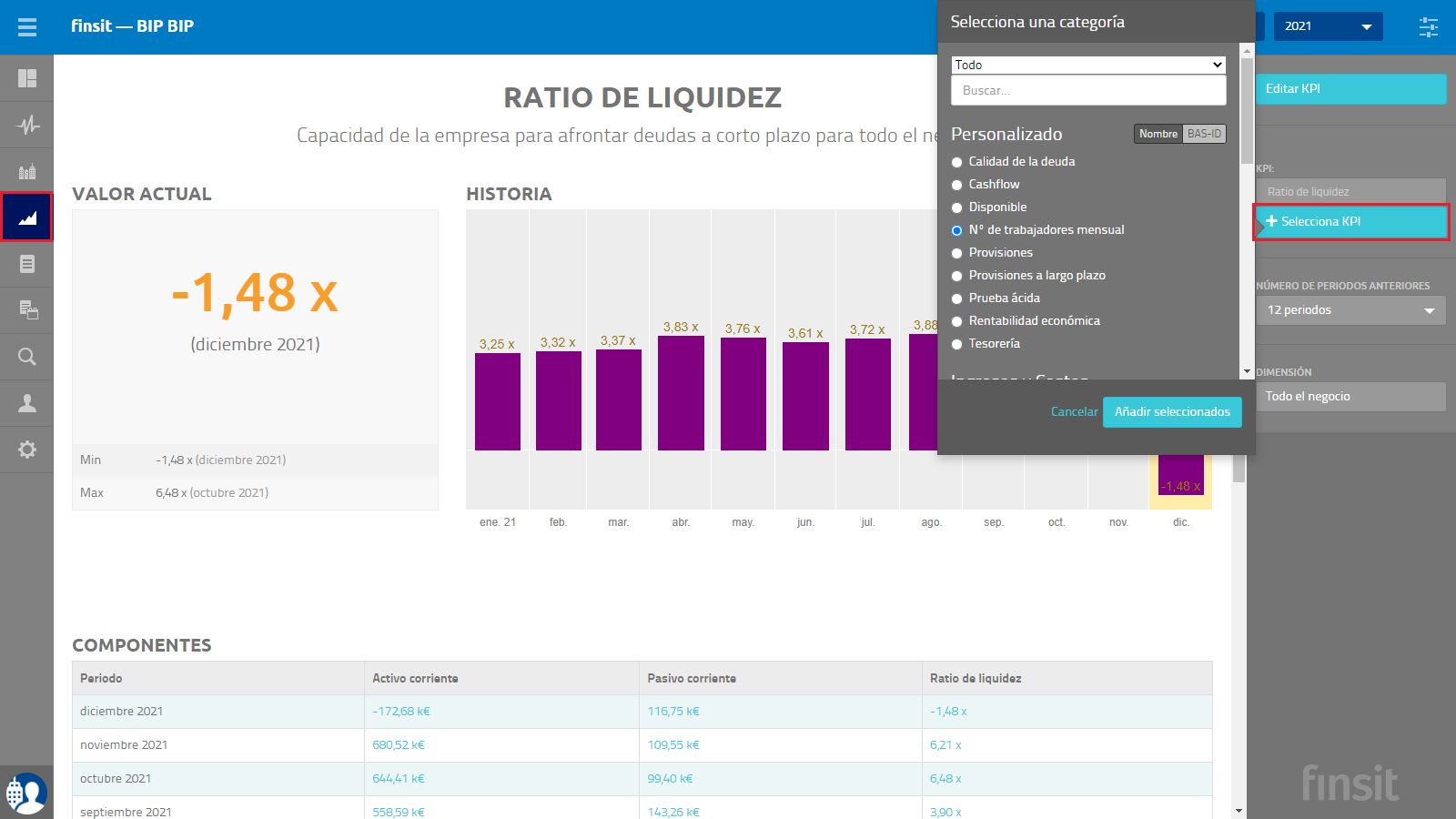Image resolution: width=1456 pixels, height=819 pixels.
Task: Open the 2021 year dropdown
Action: pyautogui.click(x=1328, y=26)
